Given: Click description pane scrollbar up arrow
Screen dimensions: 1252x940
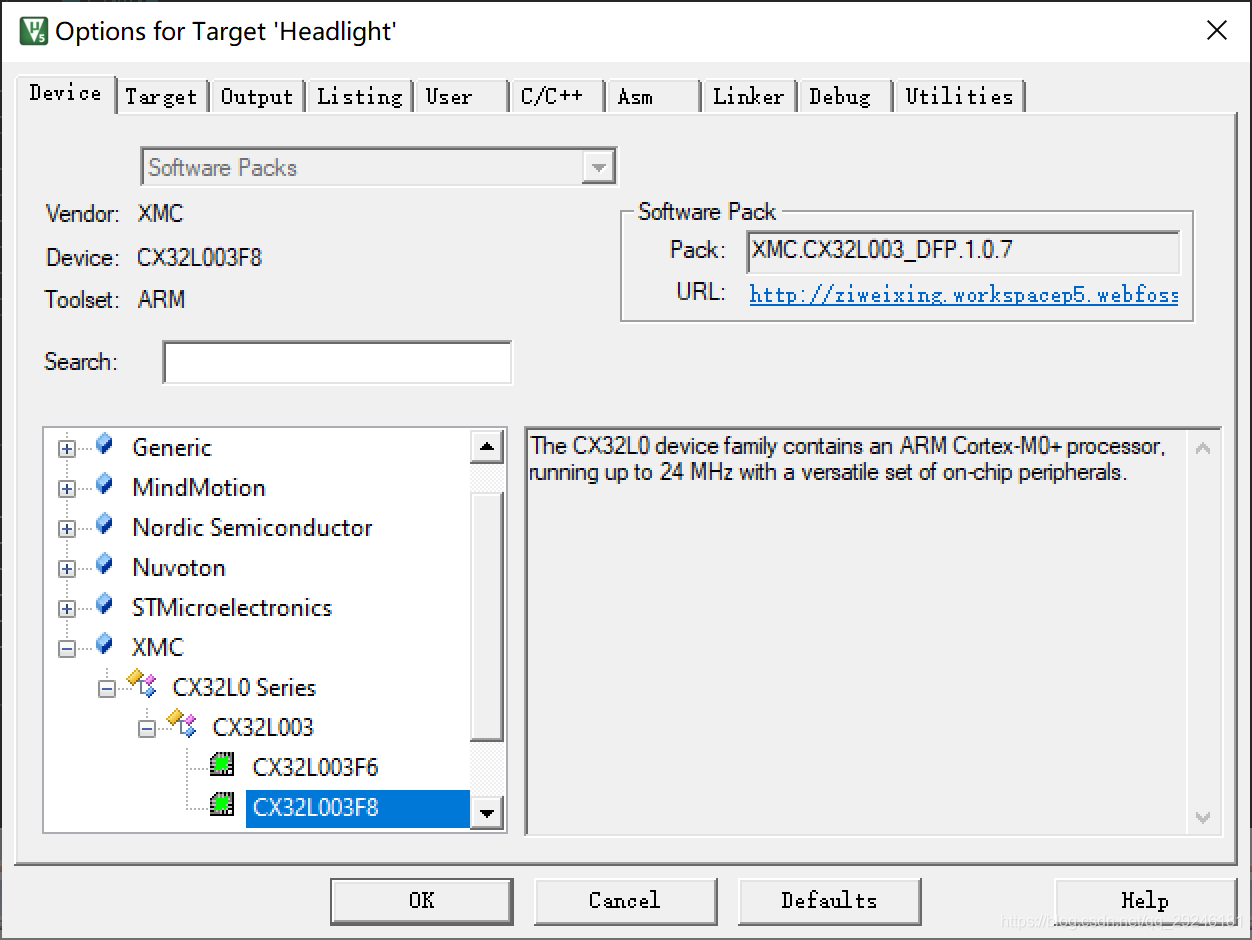Looking at the screenshot, I should tap(1203, 448).
